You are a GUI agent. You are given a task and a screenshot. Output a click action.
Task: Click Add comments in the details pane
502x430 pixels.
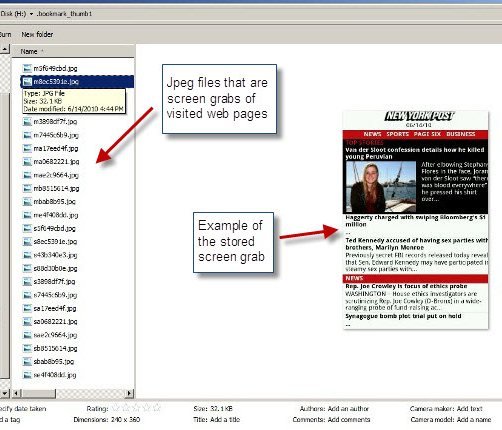click(x=349, y=420)
